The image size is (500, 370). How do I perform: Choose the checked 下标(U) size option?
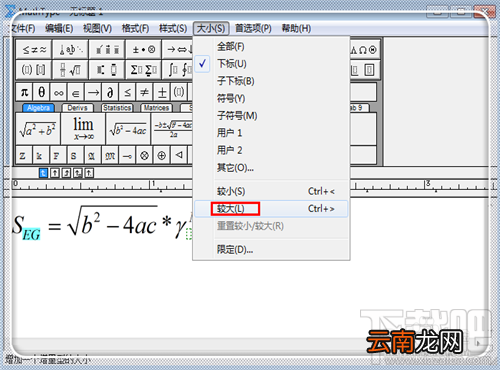(271, 64)
